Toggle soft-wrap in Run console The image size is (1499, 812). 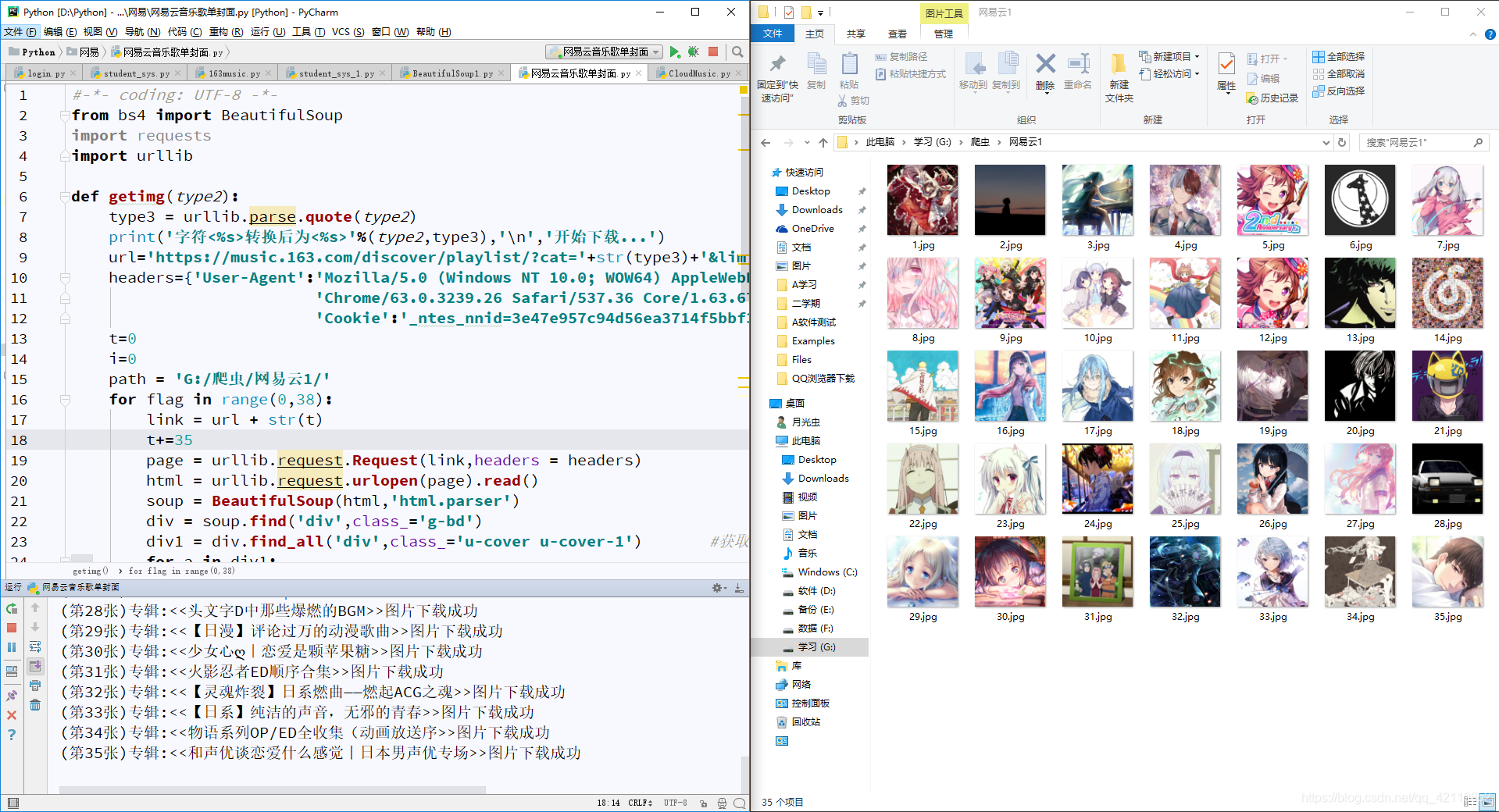(35, 646)
